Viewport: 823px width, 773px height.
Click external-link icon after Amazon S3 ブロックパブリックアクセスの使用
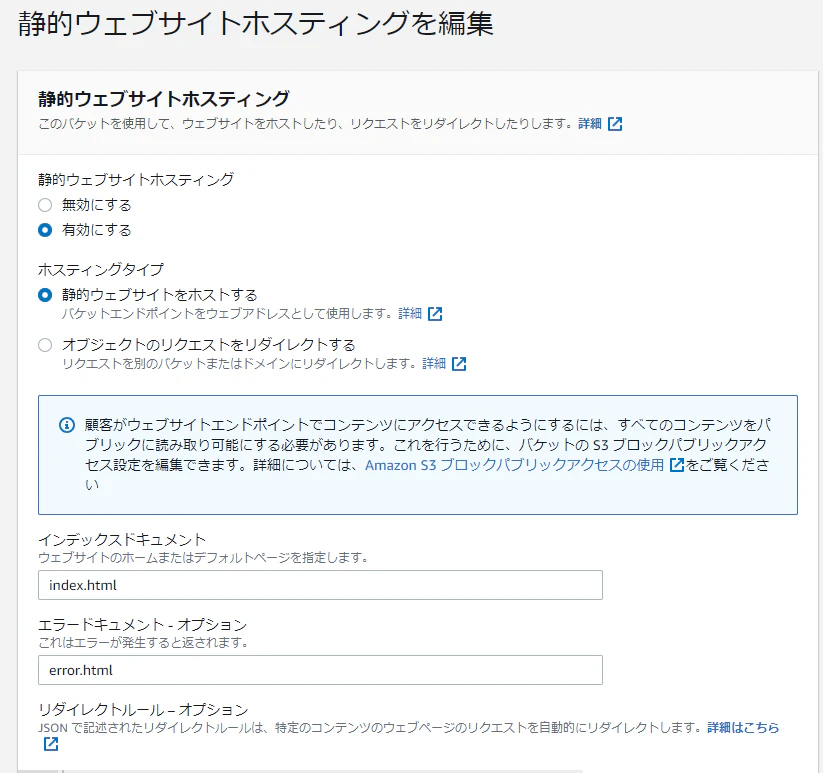[x=677, y=465]
